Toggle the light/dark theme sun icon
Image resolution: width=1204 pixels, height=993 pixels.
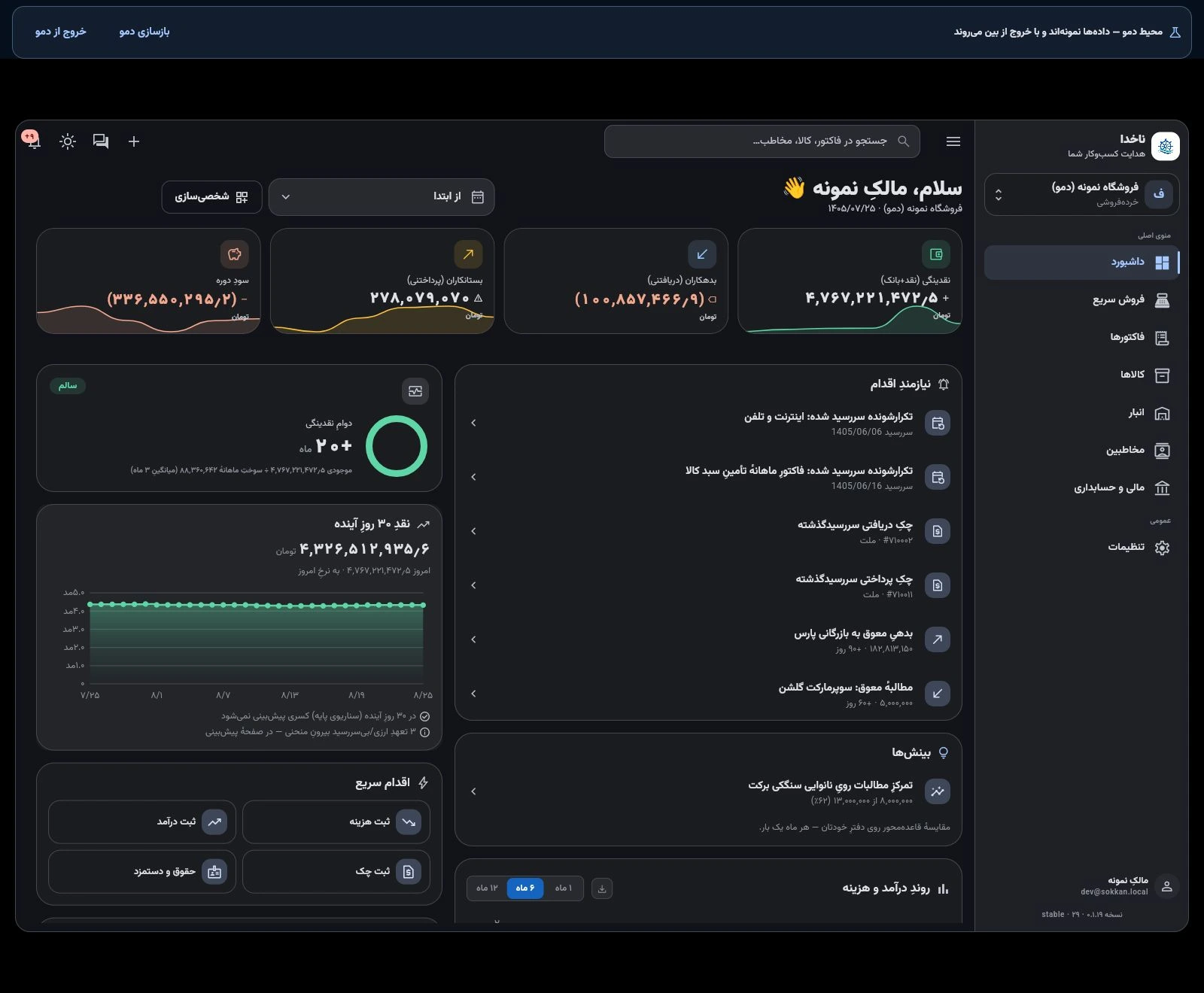pos(68,141)
